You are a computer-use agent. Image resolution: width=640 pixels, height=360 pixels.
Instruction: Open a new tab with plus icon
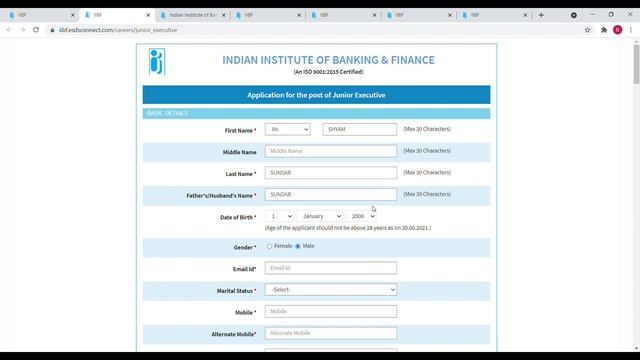click(541, 15)
